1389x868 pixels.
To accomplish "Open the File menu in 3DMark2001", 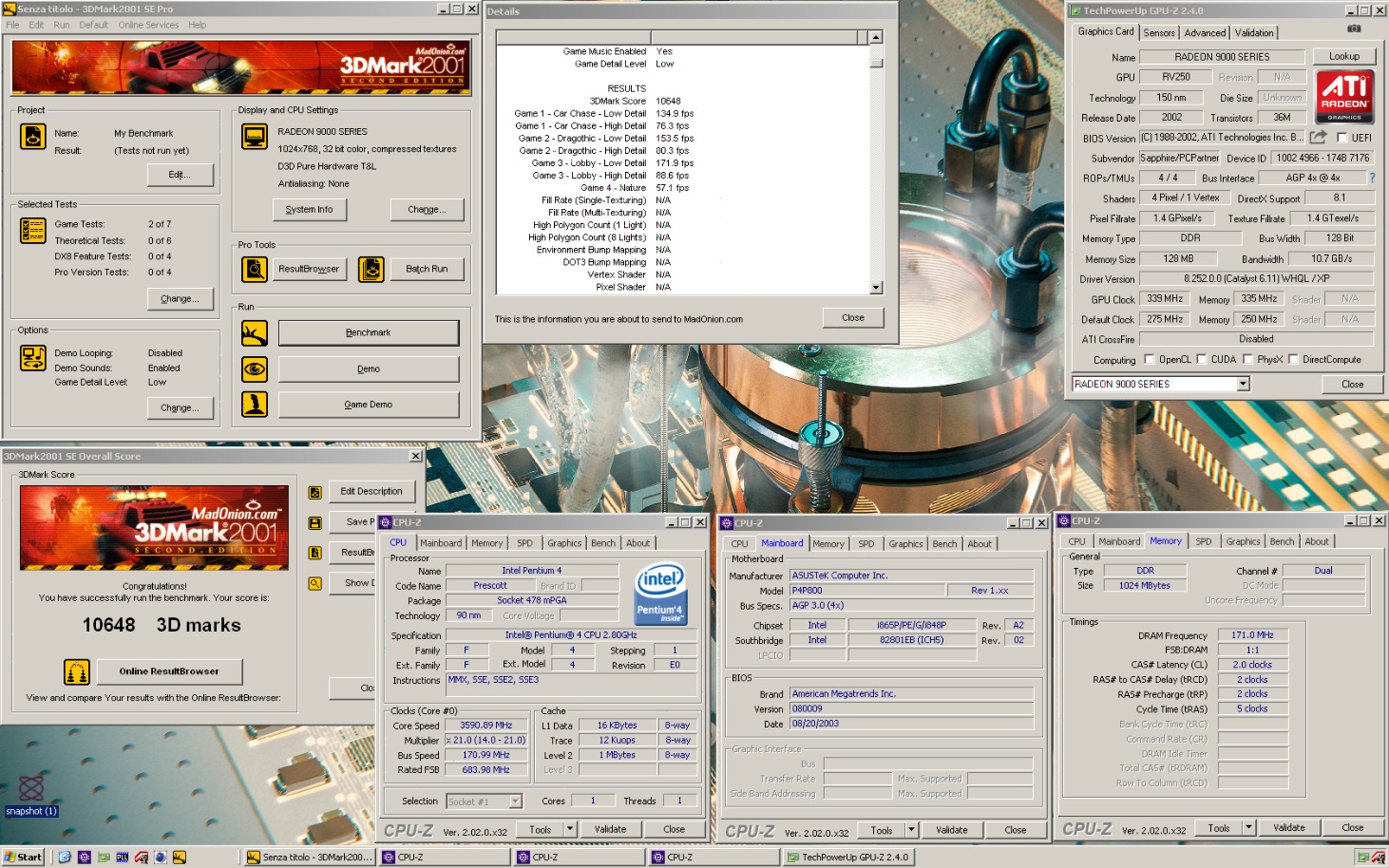I will pyautogui.click(x=13, y=25).
